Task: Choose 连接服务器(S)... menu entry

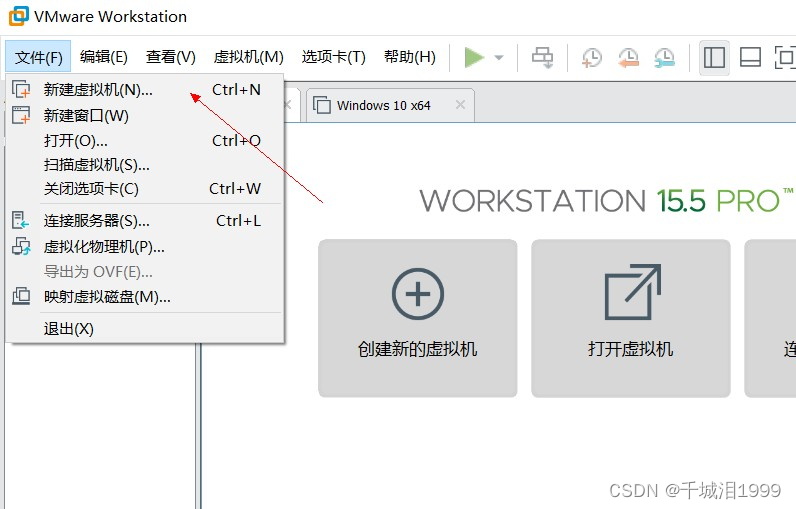Action: 145,221
